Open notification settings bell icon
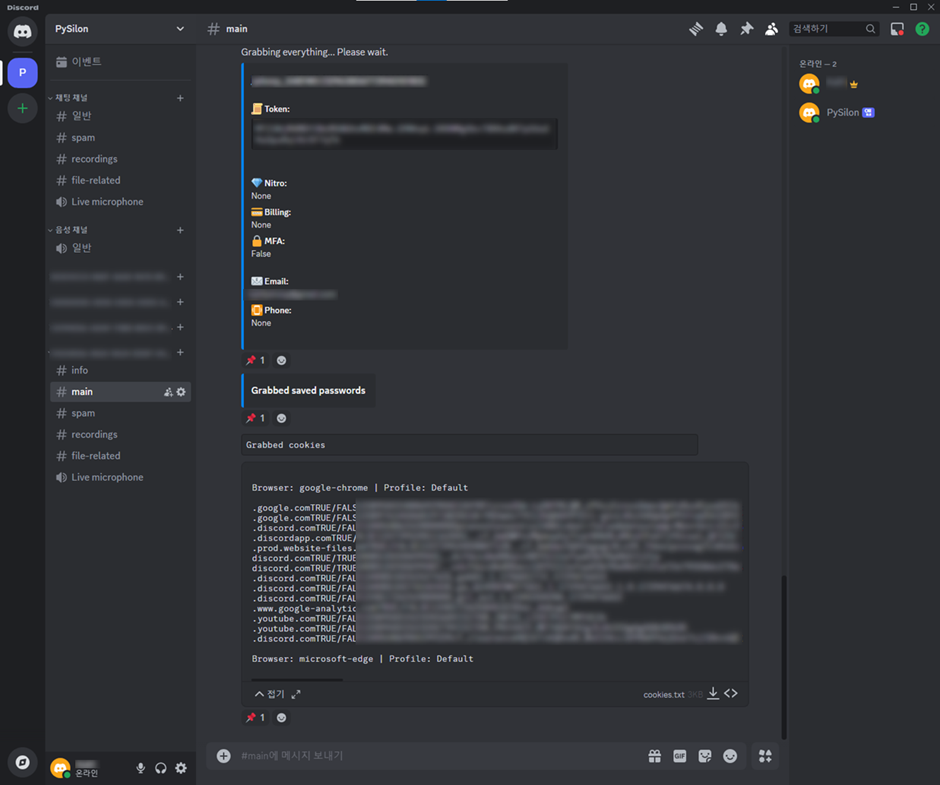The height and width of the screenshot is (785, 940). 721,29
